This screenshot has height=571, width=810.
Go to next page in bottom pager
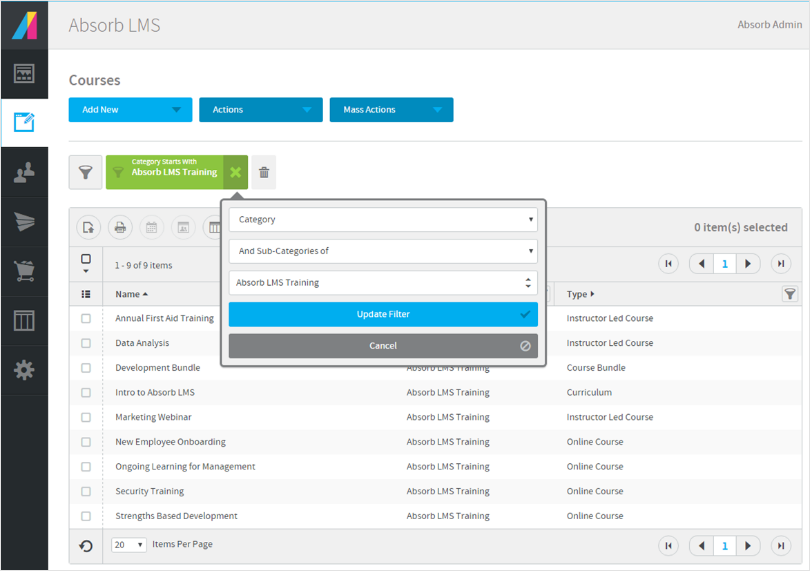(x=748, y=546)
